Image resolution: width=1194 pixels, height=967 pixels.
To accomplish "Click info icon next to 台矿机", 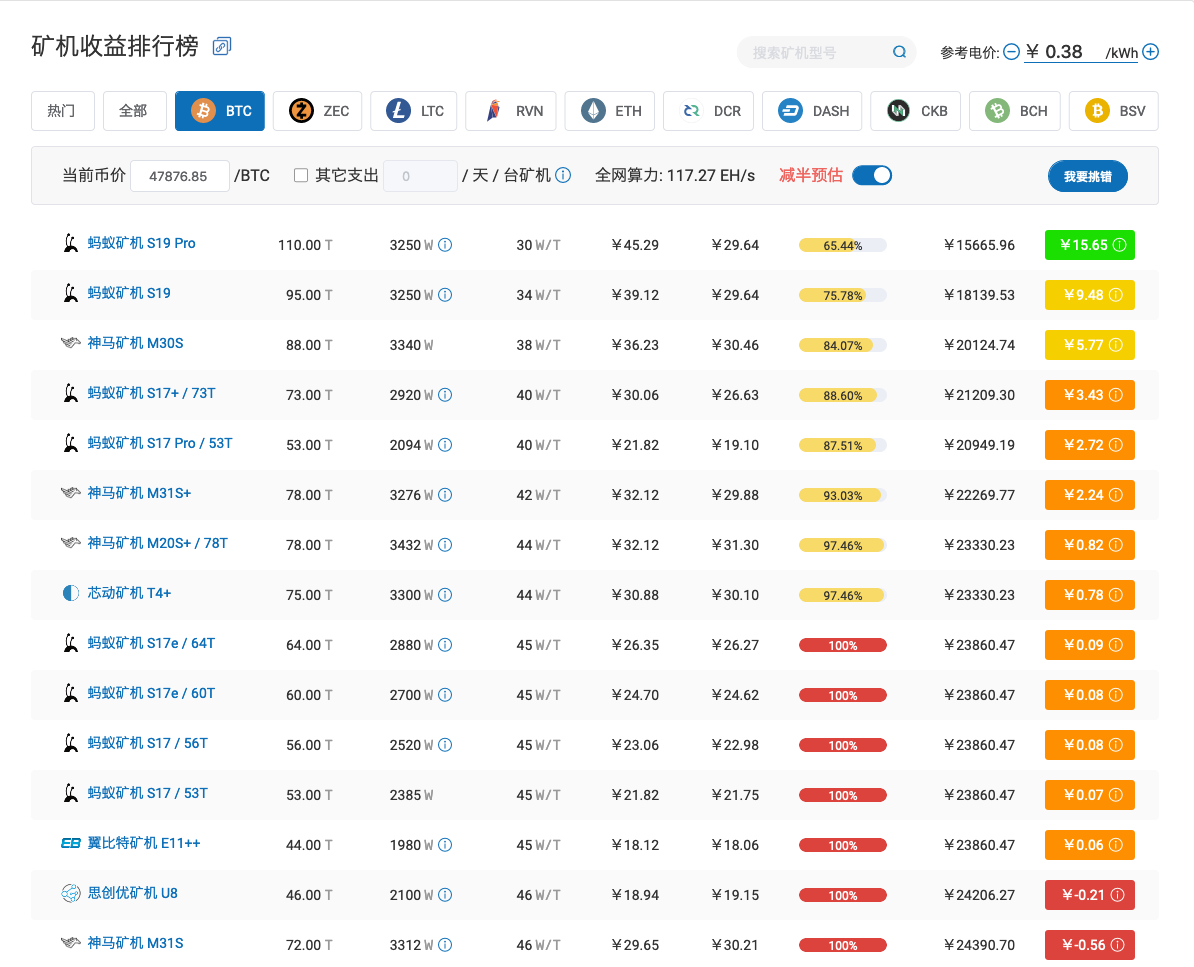I will click(x=563, y=175).
